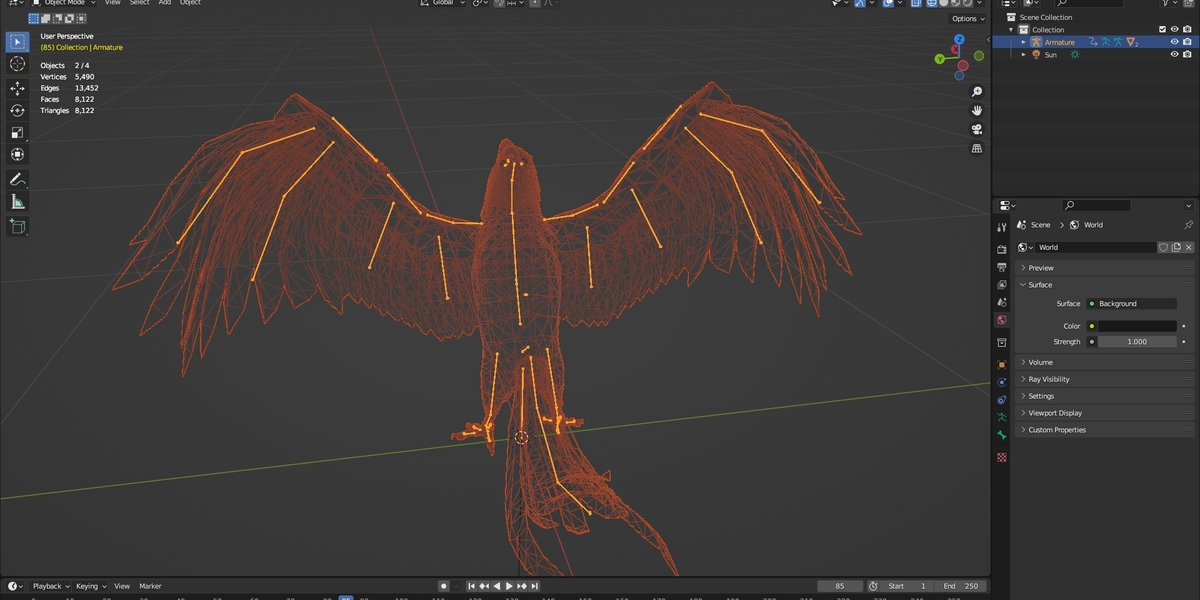Open the World properties tab icon
Screen dimensions: 1200x600
pos(1002,320)
